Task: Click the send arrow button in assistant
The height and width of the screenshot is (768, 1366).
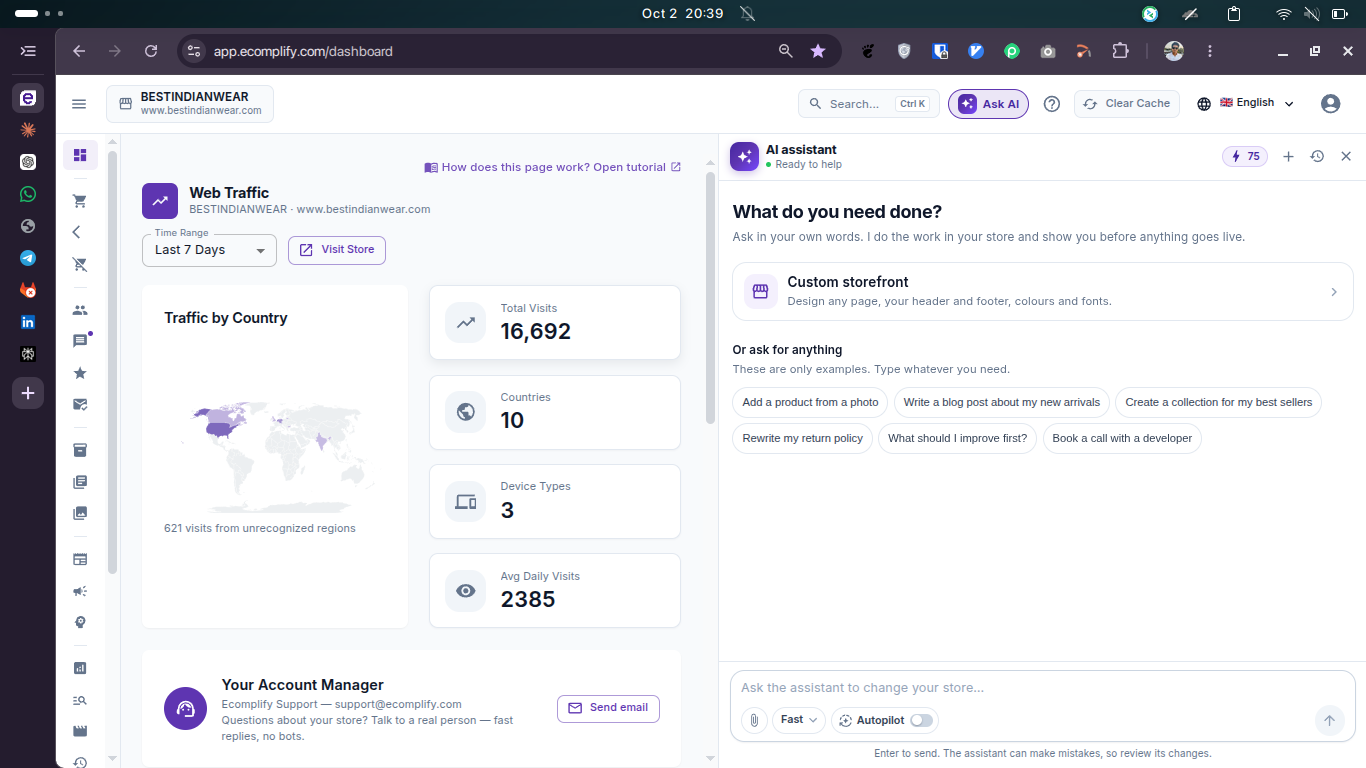Action: pyautogui.click(x=1329, y=720)
